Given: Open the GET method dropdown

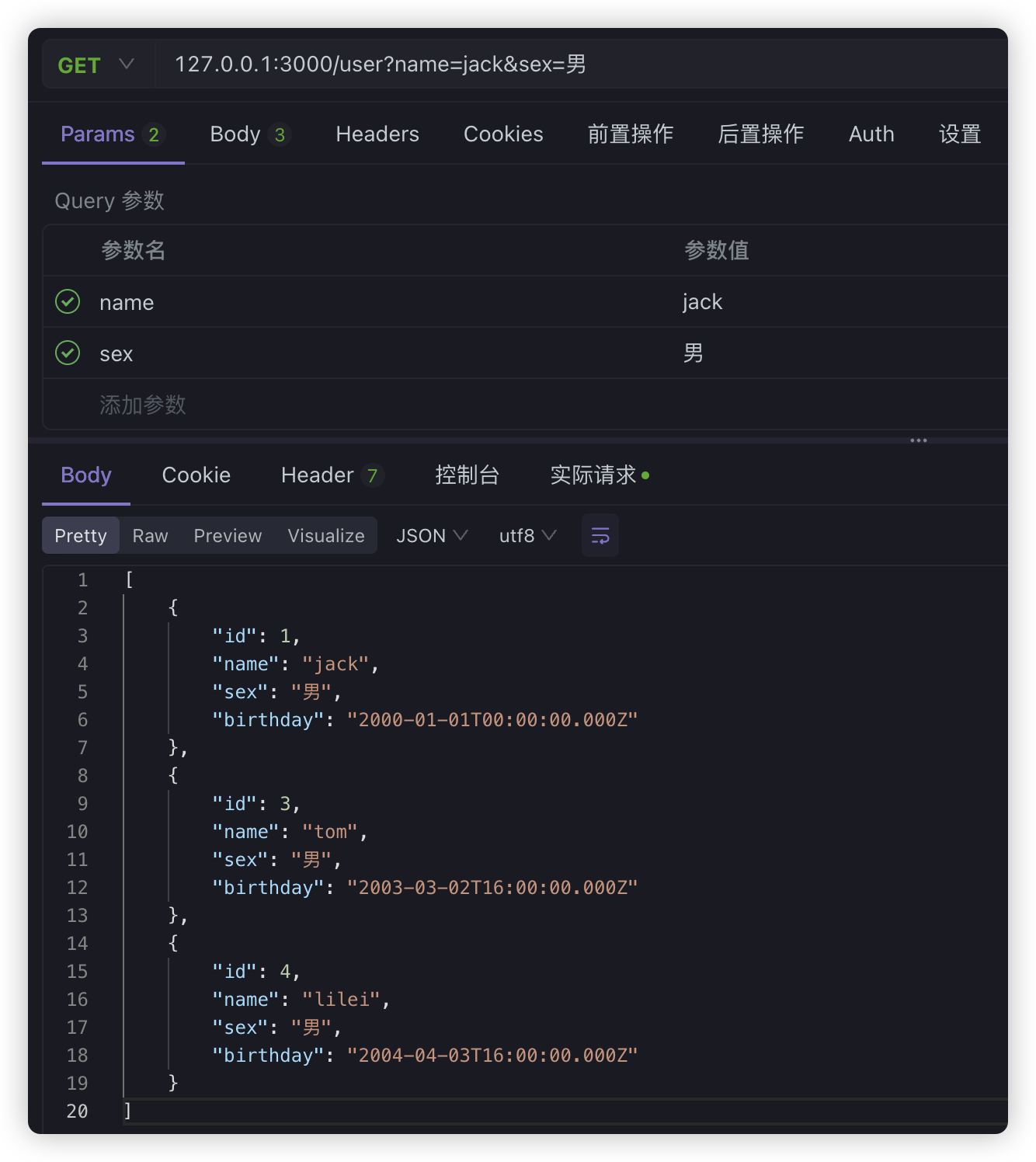Looking at the screenshot, I should coord(96,65).
